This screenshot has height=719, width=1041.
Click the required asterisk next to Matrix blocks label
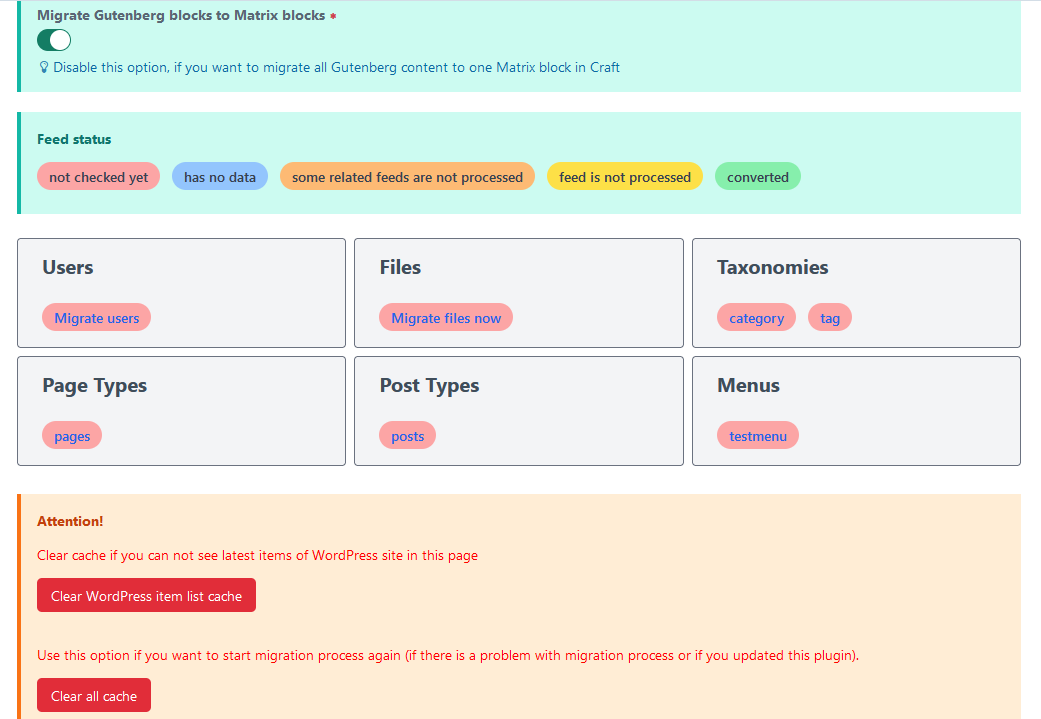[331, 16]
